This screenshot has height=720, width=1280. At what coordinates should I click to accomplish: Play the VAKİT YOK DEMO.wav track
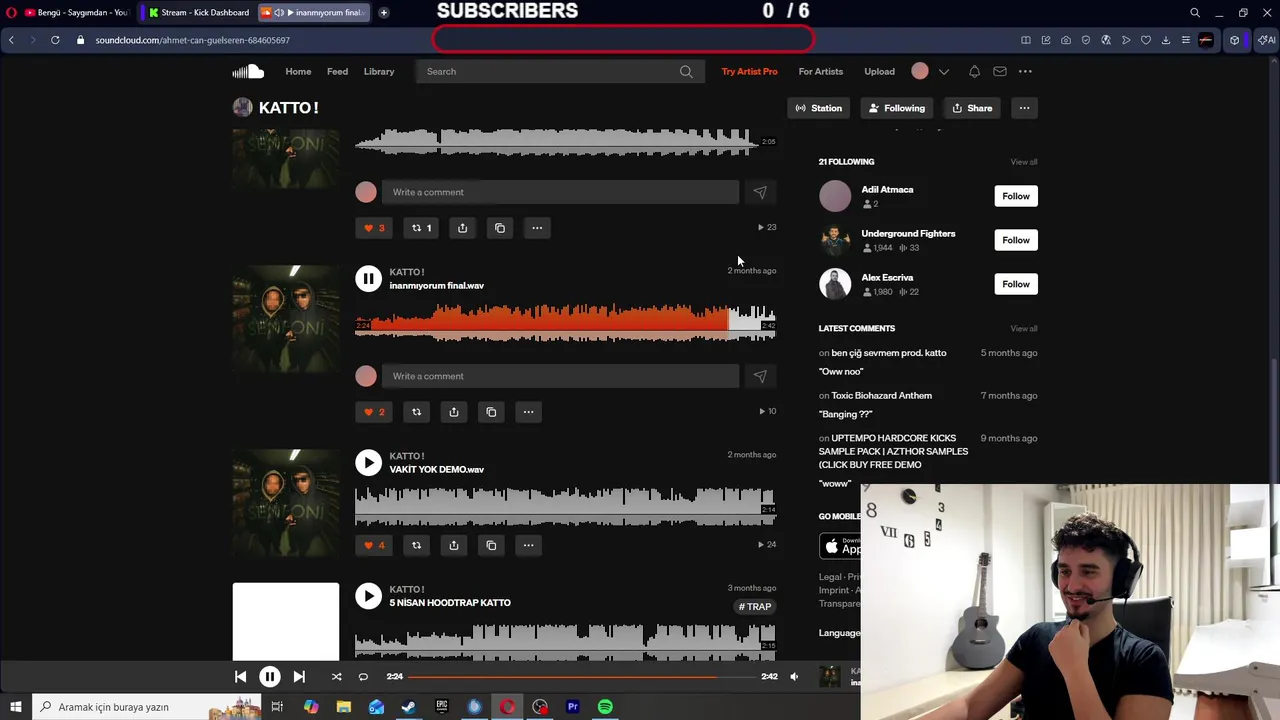click(368, 463)
